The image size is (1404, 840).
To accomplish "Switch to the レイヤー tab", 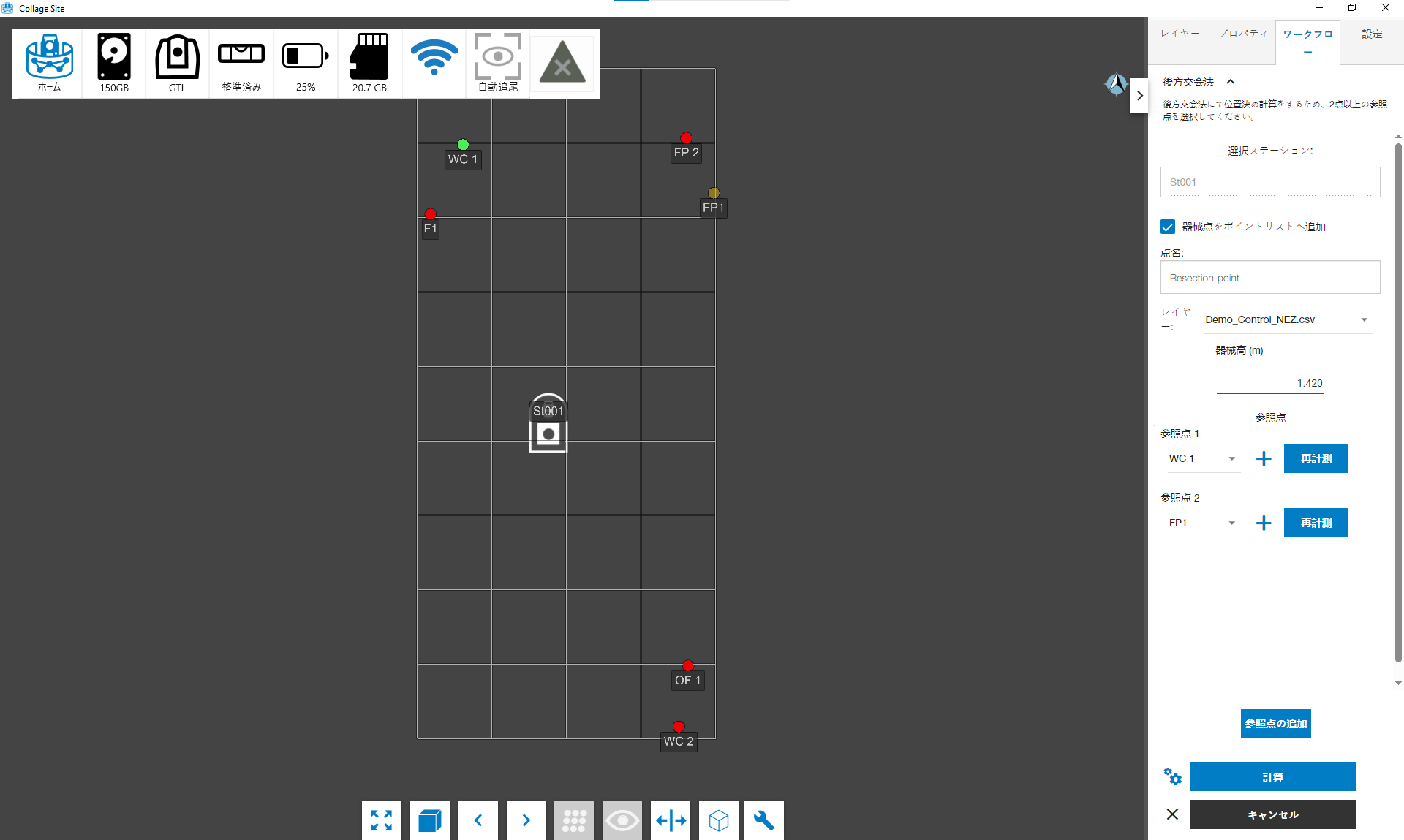I will click(1180, 34).
